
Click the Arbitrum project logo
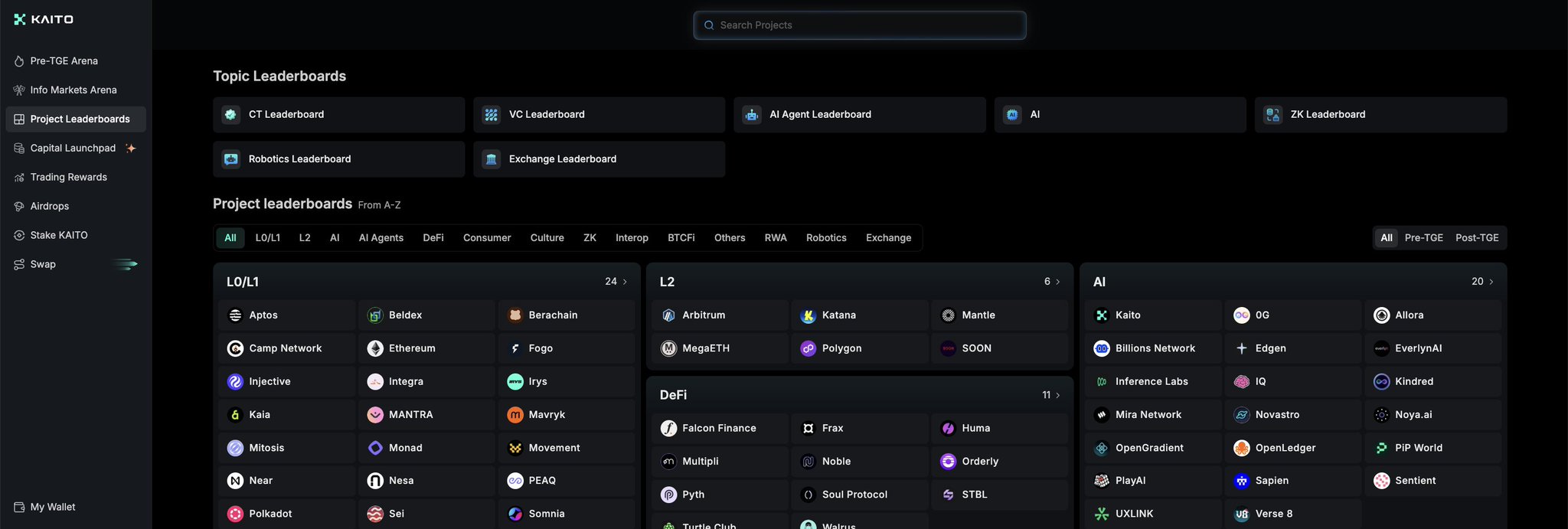(668, 315)
